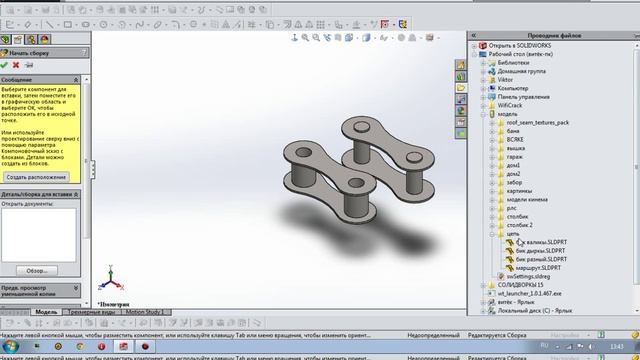Click the help question mark in Начать сборку header
This screenshot has height=360, width=640.
coord(84,53)
